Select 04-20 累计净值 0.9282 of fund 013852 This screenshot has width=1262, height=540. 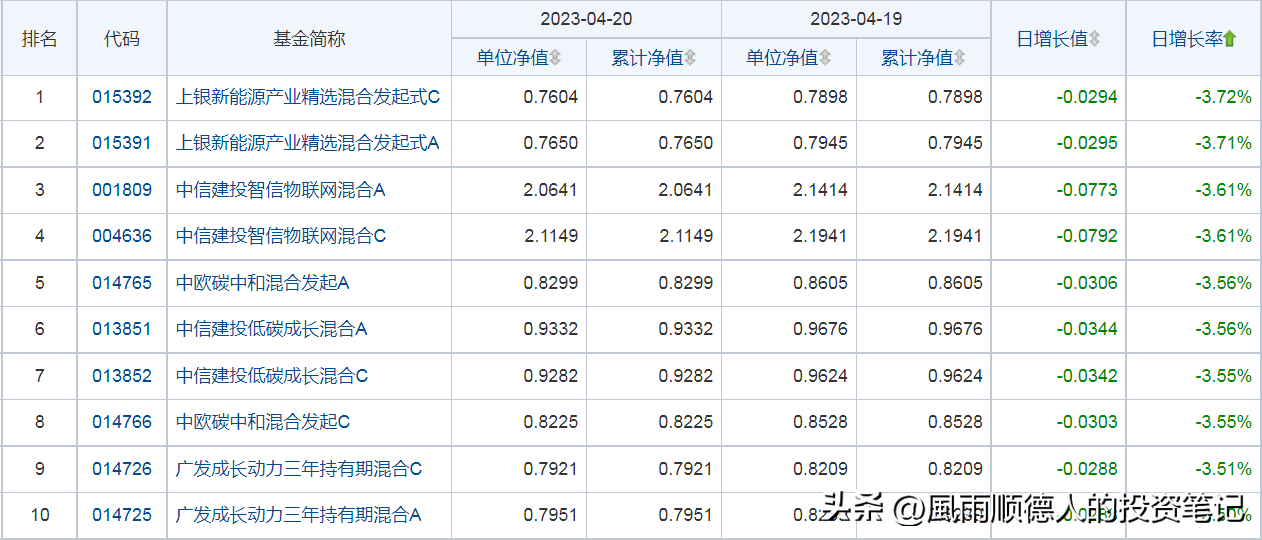686,376
